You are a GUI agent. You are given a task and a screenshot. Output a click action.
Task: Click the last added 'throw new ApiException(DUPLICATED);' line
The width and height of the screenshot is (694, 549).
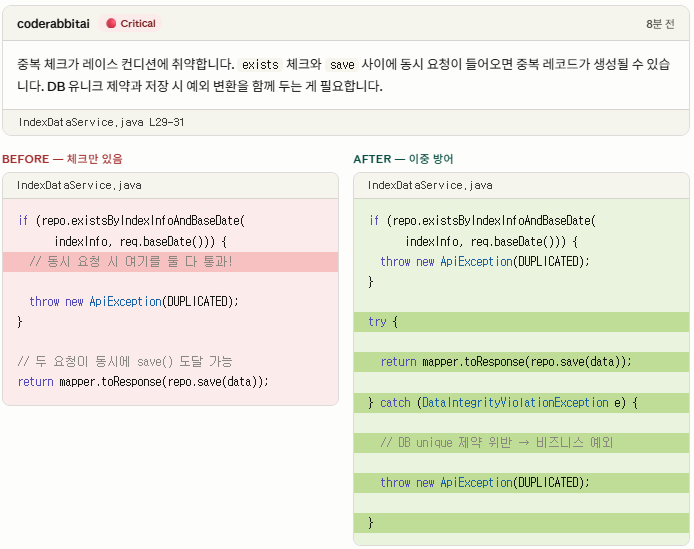click(521, 483)
